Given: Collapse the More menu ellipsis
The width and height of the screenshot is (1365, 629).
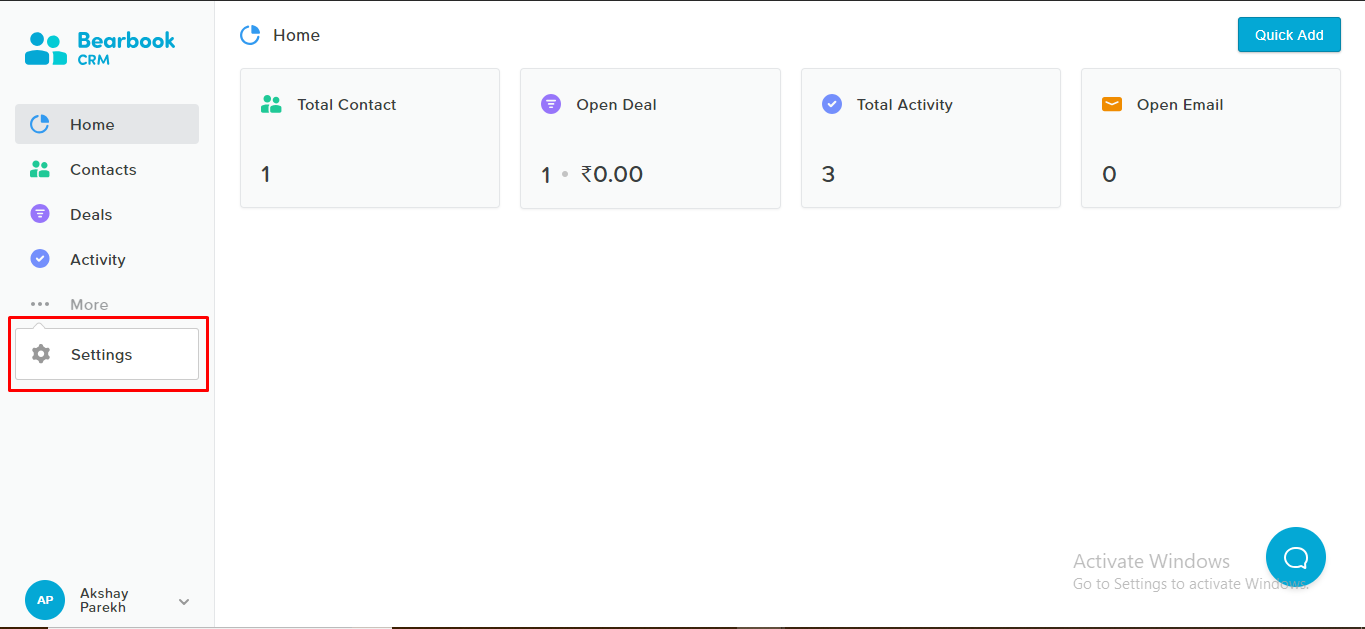Looking at the screenshot, I should [x=40, y=304].
